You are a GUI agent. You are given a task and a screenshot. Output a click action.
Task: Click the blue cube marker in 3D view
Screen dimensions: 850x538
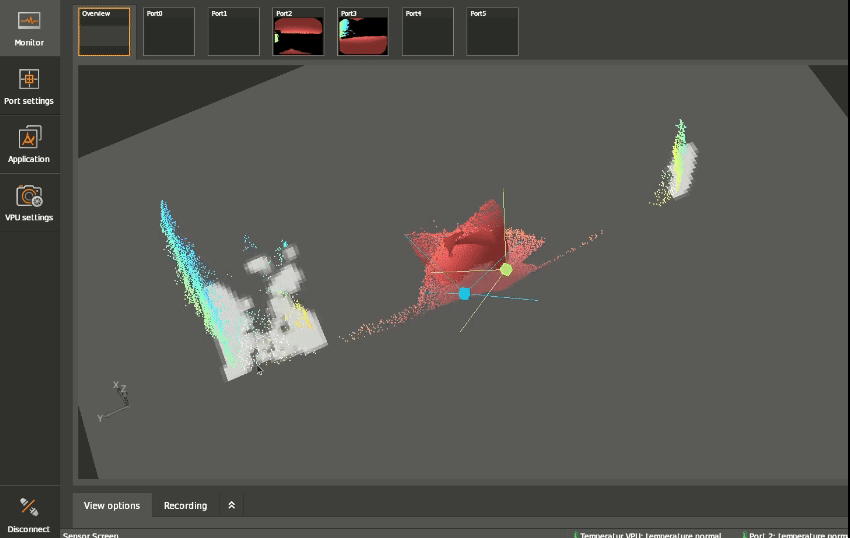click(464, 293)
